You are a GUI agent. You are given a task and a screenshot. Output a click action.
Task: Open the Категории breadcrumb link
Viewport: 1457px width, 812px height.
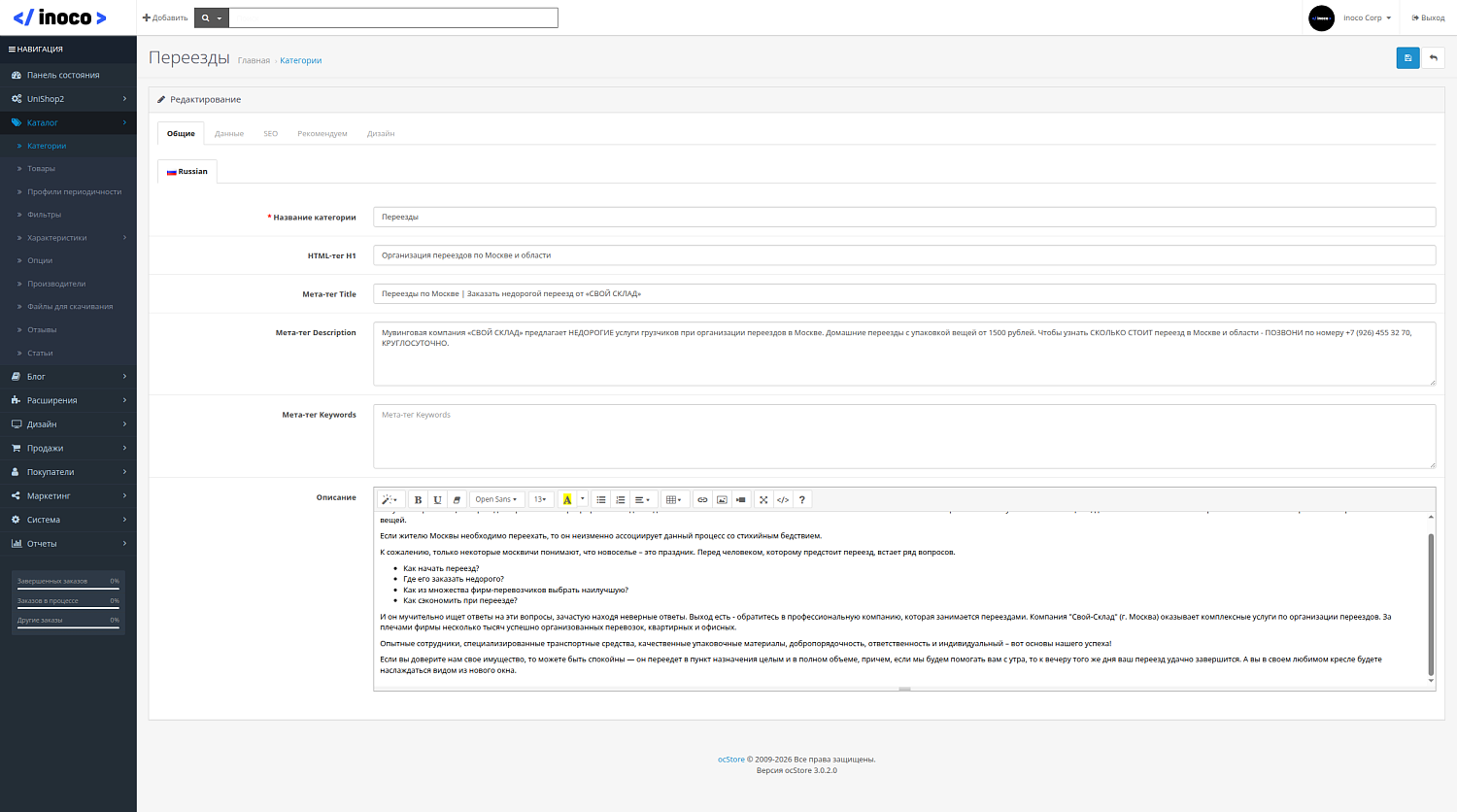tap(300, 60)
